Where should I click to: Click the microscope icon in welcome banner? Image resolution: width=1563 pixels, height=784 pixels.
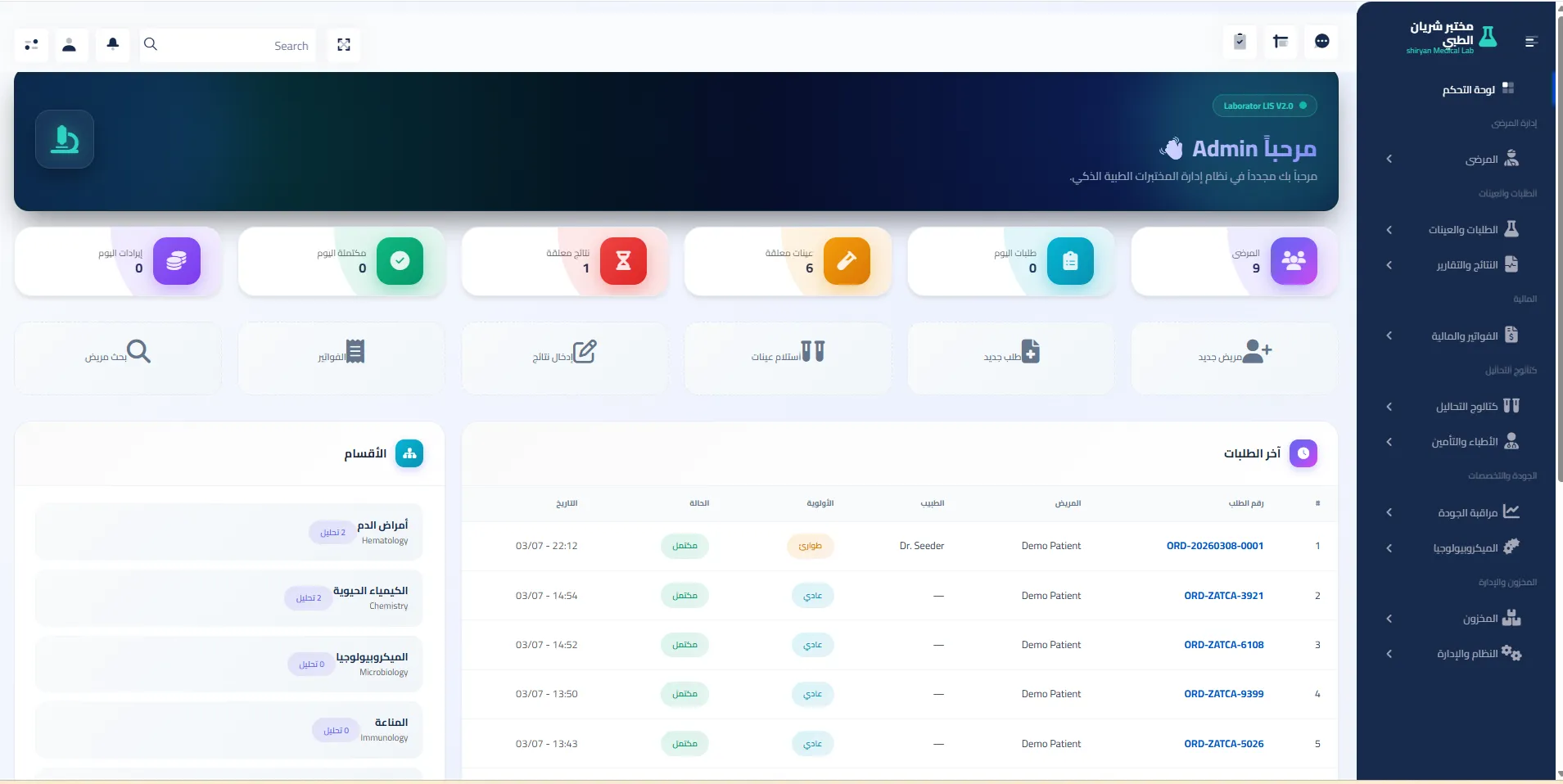(65, 139)
